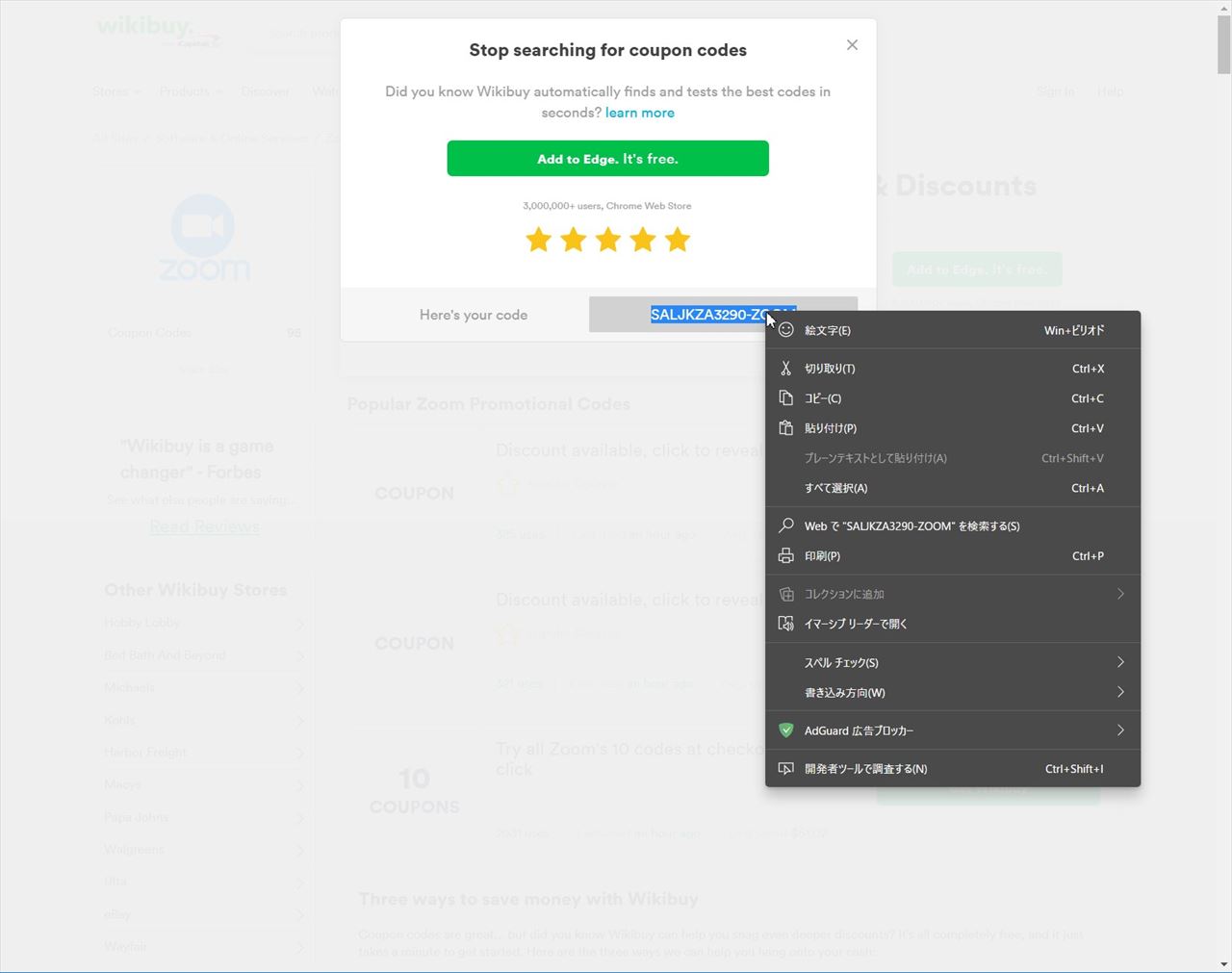Open the Discover navigation link

(265, 91)
